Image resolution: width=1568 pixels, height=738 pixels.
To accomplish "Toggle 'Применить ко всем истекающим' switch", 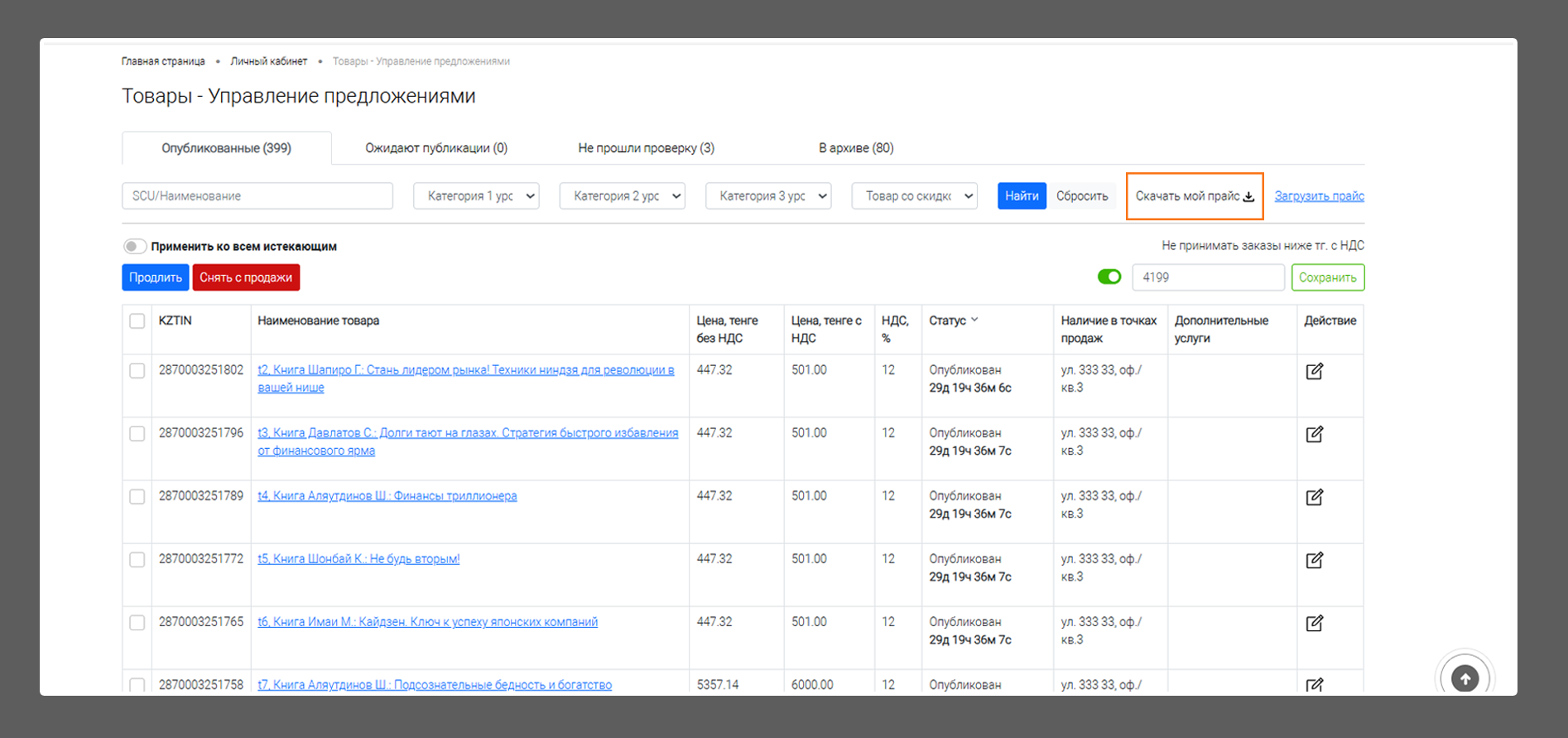I will tap(135, 246).
